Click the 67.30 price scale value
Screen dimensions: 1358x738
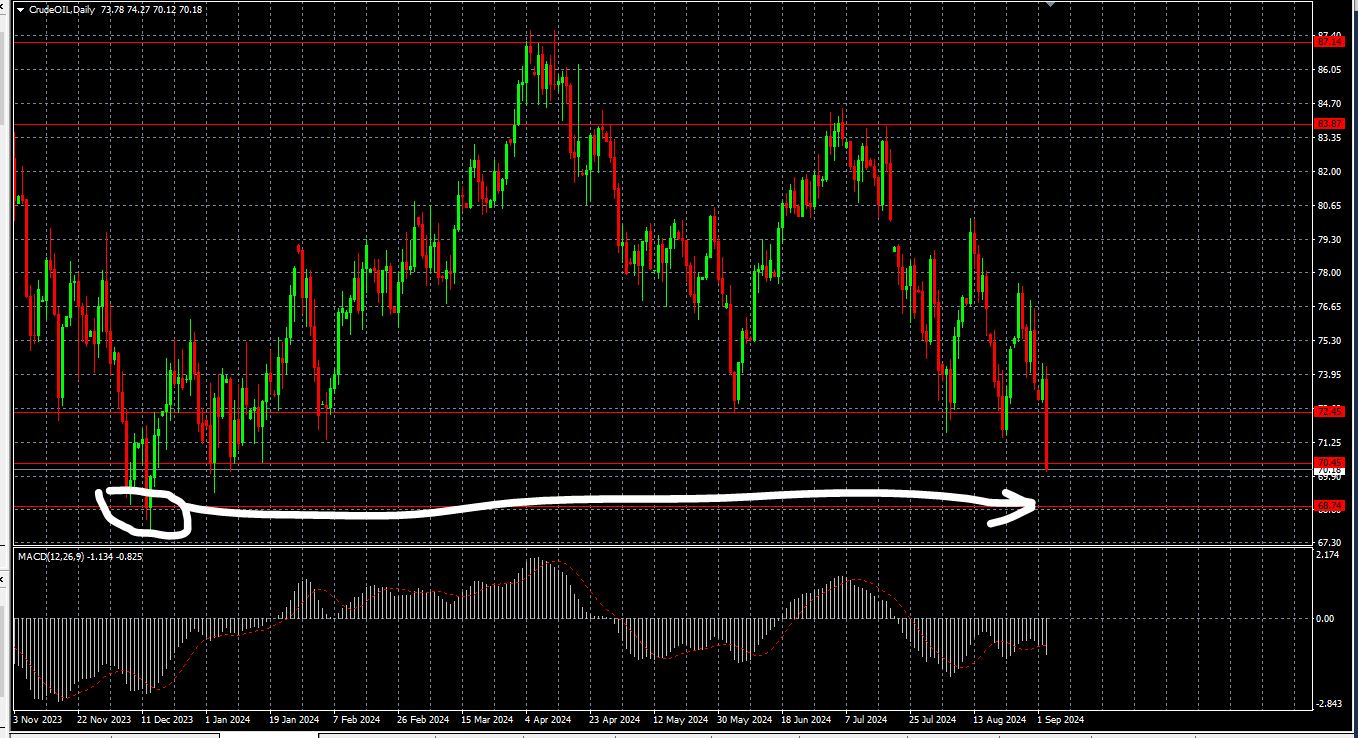(x=1330, y=542)
